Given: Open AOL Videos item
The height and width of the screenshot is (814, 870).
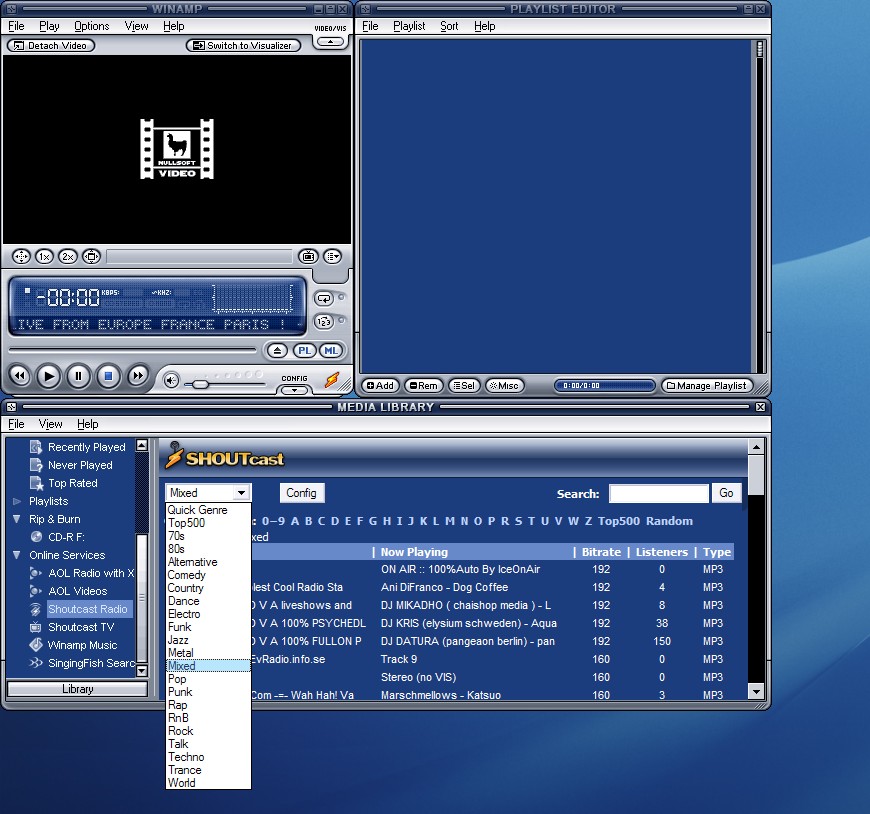Looking at the screenshot, I should click(78, 591).
